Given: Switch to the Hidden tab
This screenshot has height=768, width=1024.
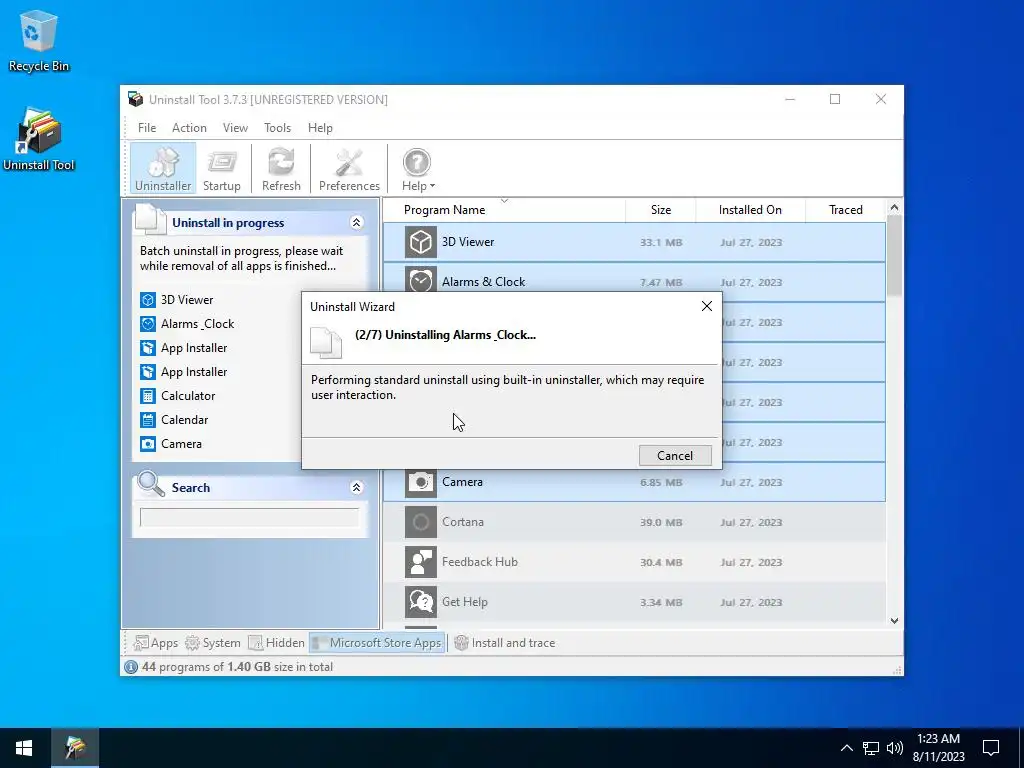Looking at the screenshot, I should click(x=277, y=643).
